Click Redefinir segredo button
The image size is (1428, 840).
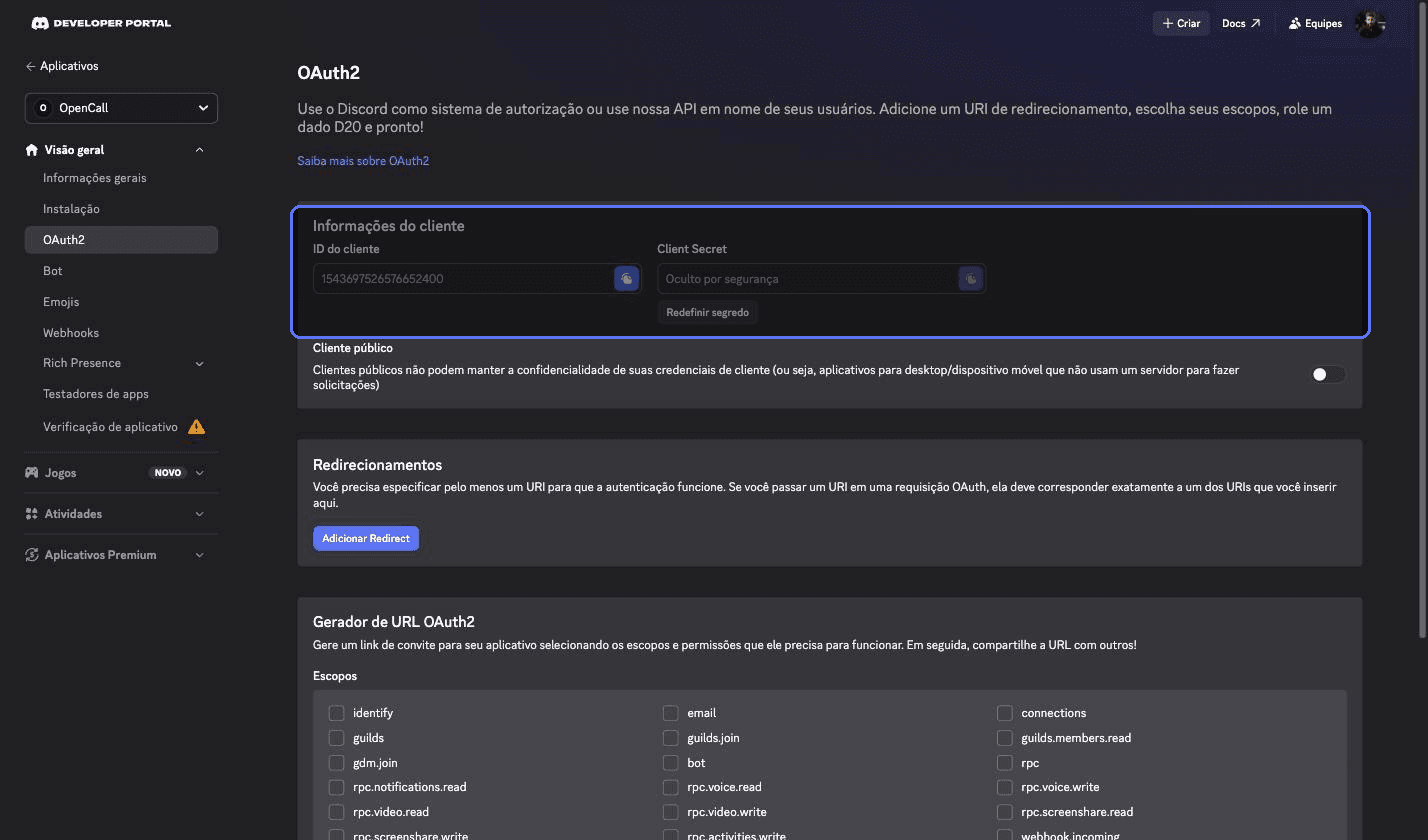click(x=708, y=313)
